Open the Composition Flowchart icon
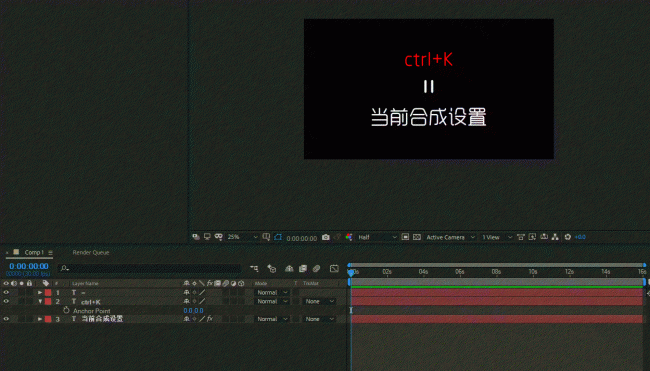Screen dimensions: 650x371 [555, 237]
